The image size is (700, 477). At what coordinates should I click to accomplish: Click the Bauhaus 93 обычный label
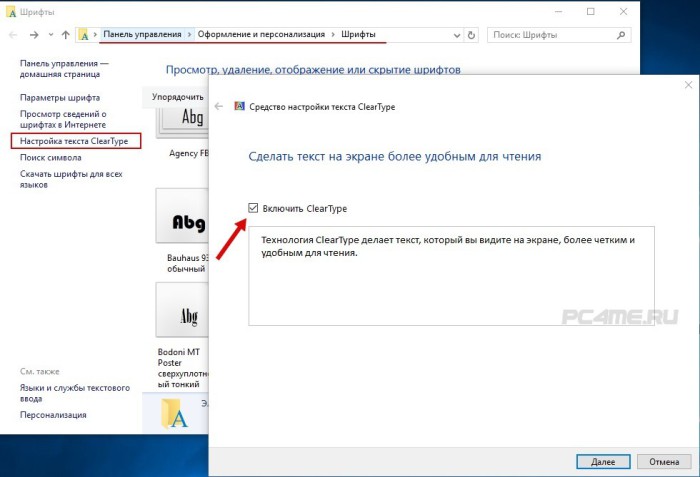coord(188,263)
